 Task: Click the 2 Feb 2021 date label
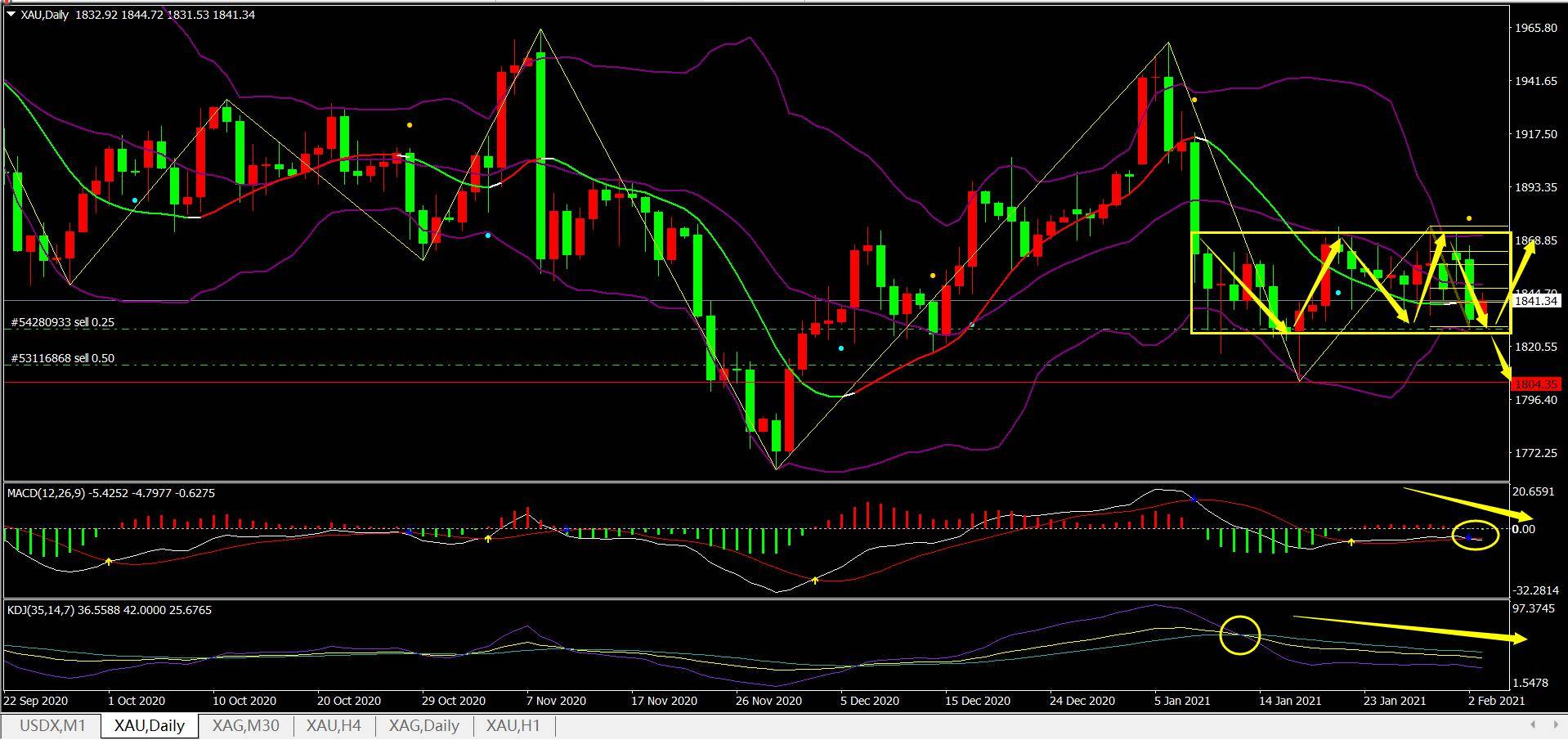tap(1496, 701)
